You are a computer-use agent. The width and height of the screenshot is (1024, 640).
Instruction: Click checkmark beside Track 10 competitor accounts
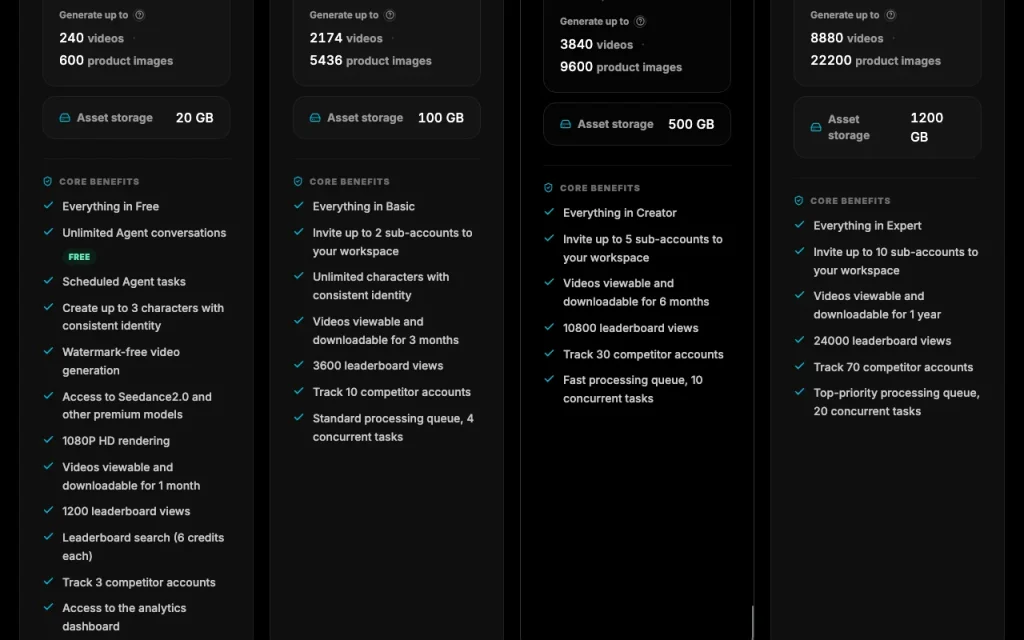click(298, 391)
